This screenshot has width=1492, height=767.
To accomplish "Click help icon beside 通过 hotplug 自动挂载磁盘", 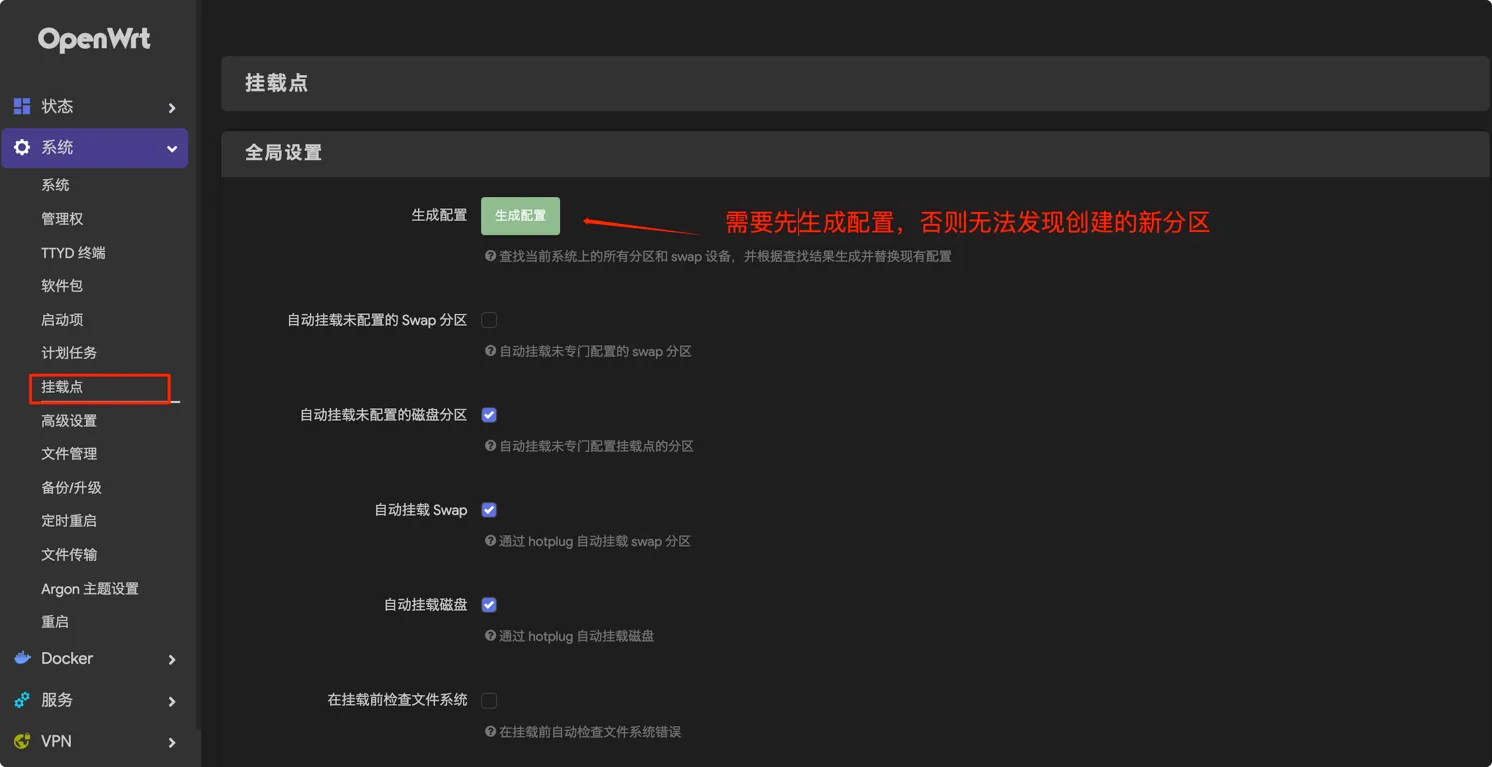I will (491, 636).
